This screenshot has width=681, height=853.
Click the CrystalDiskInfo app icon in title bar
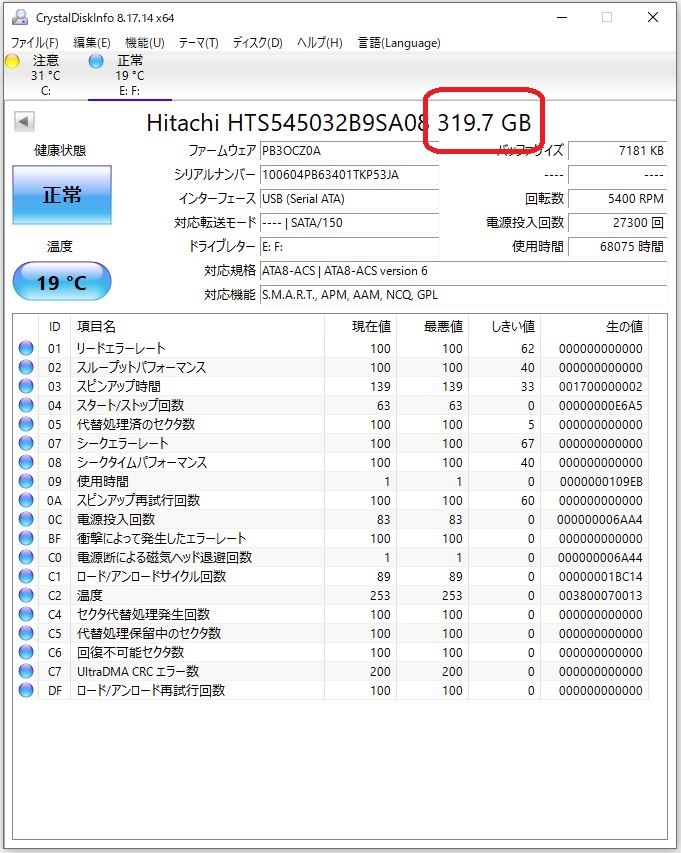[x=20, y=17]
